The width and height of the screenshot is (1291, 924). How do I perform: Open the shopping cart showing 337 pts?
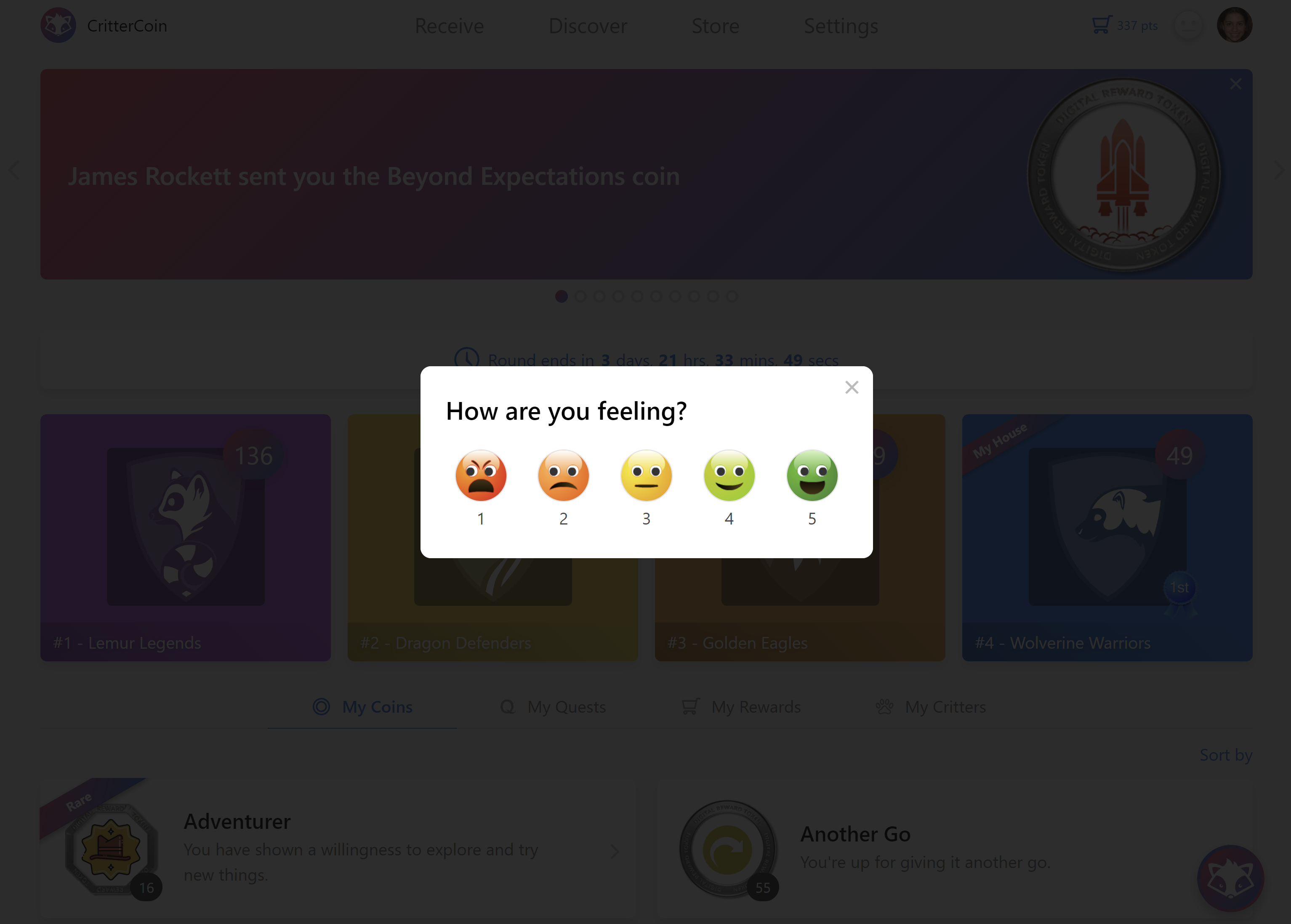pos(1124,26)
